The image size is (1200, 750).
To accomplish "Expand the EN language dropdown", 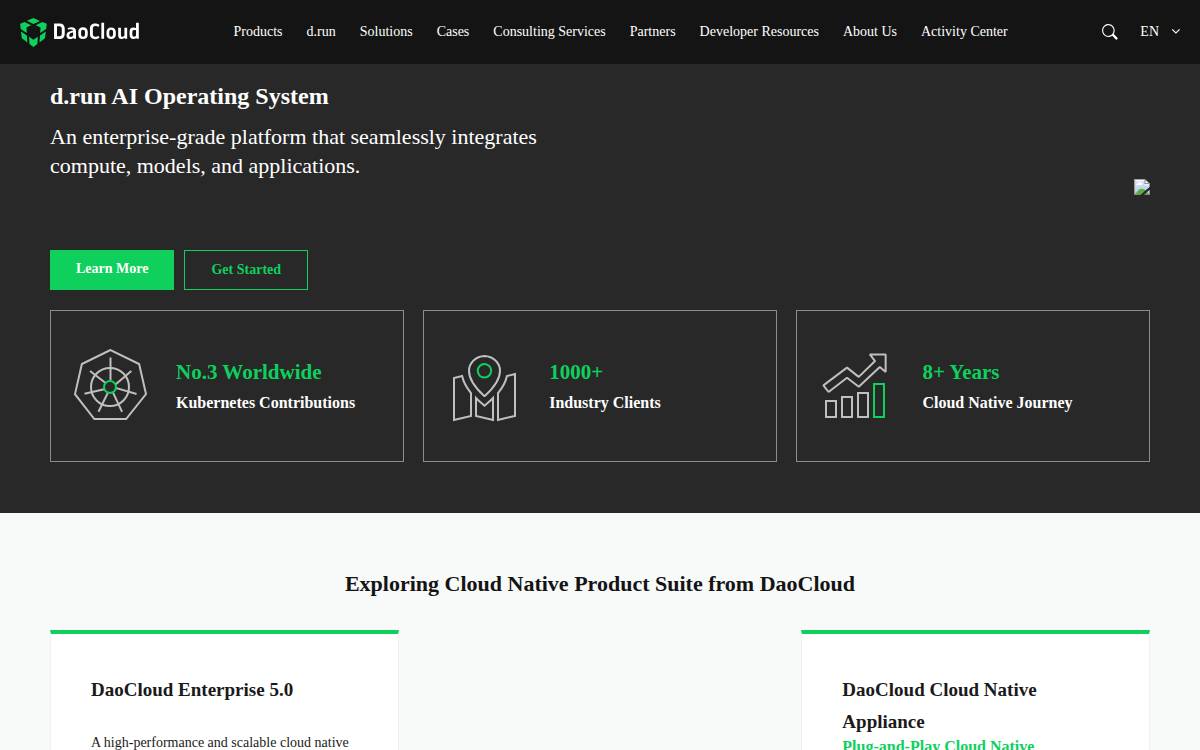I will pos(1160,32).
